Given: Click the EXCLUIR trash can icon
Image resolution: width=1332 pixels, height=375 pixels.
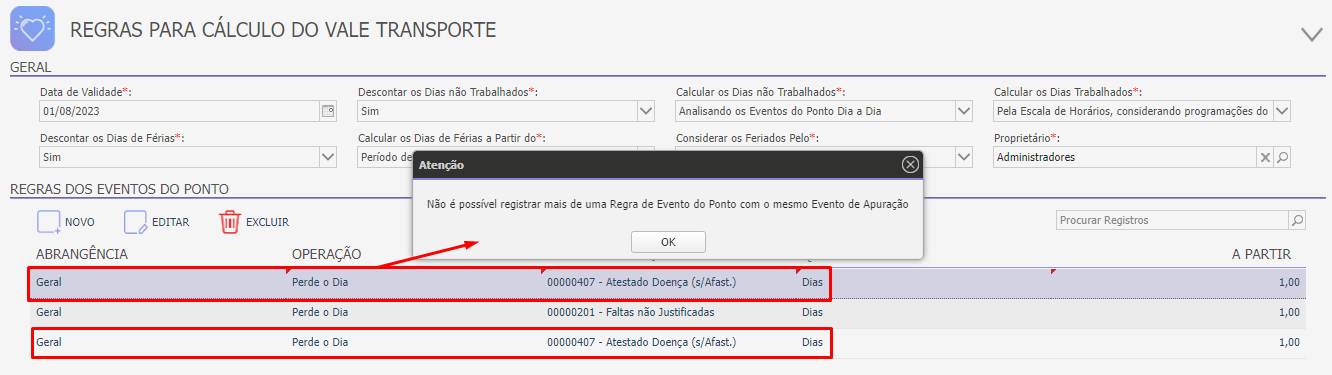Looking at the screenshot, I should click(x=230, y=222).
